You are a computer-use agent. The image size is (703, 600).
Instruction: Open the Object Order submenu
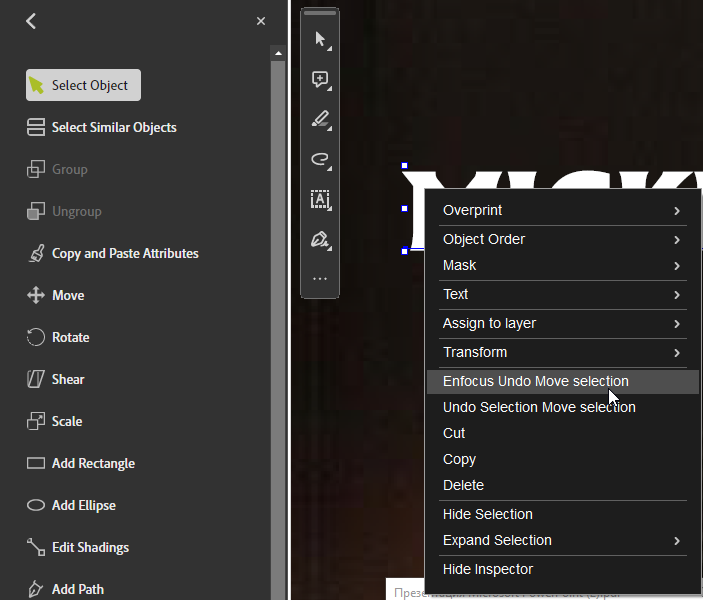(x=563, y=239)
